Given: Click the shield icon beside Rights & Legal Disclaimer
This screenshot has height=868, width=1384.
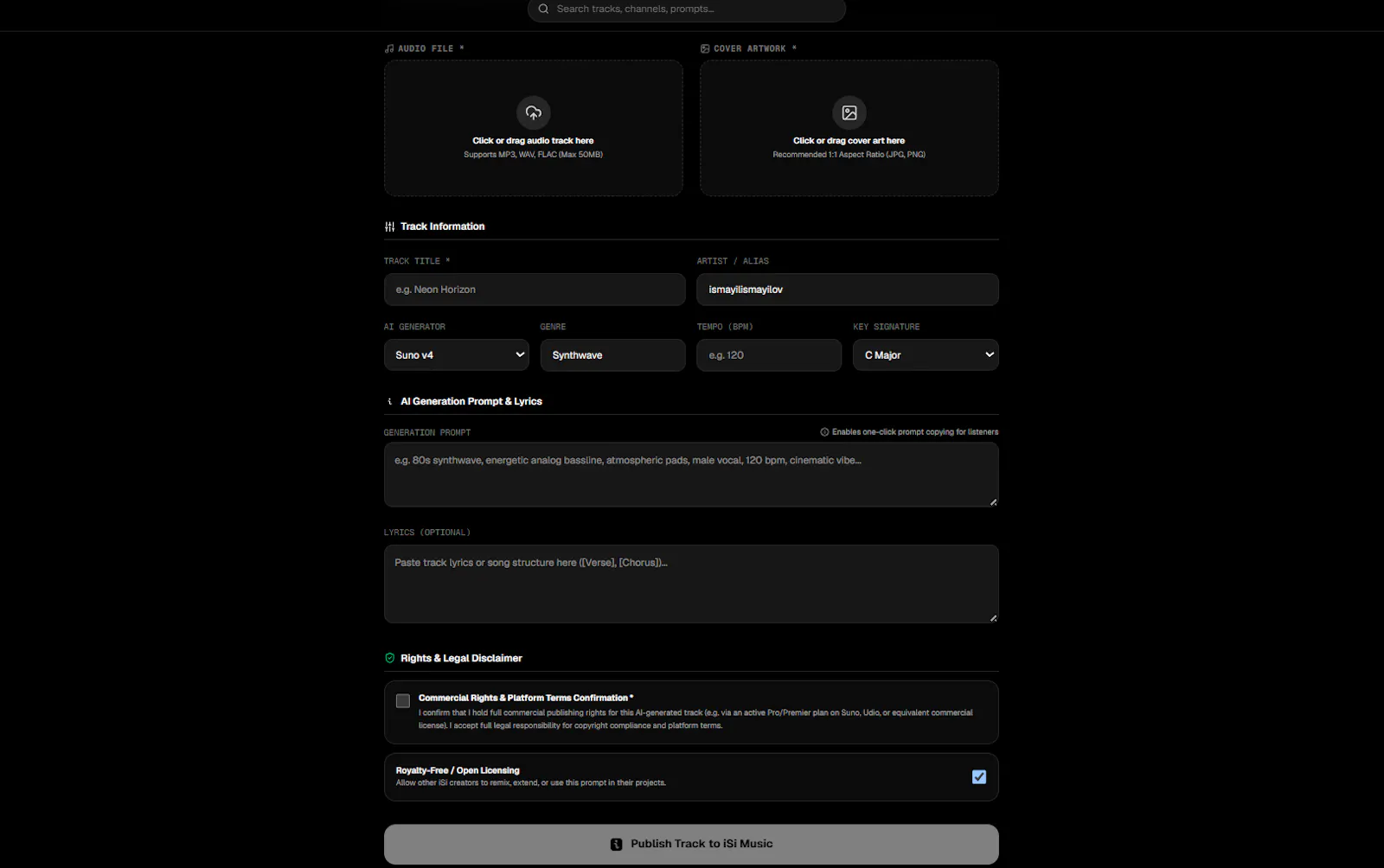Looking at the screenshot, I should pyautogui.click(x=389, y=658).
